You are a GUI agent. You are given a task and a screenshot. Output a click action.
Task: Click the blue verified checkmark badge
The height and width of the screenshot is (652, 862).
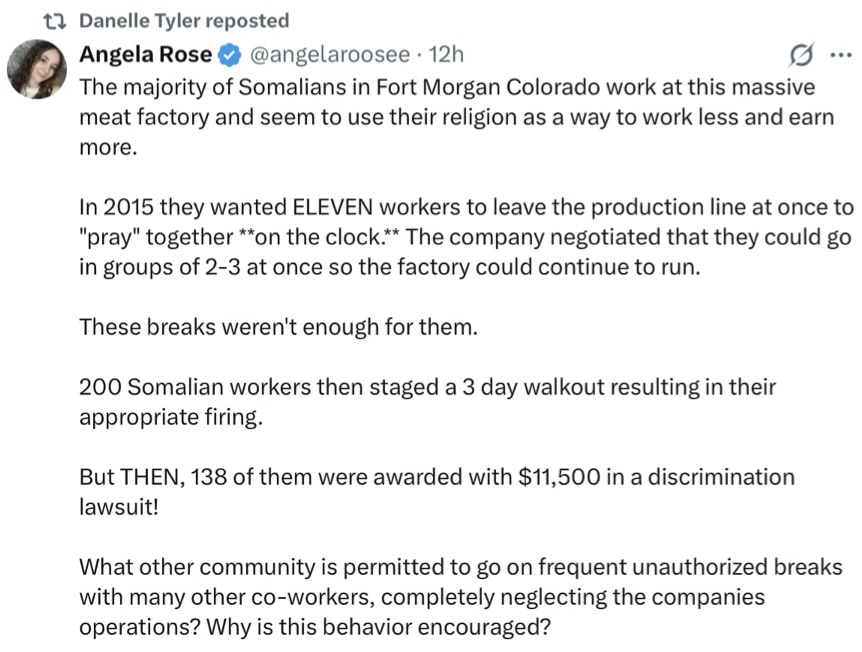pyautogui.click(x=229, y=54)
